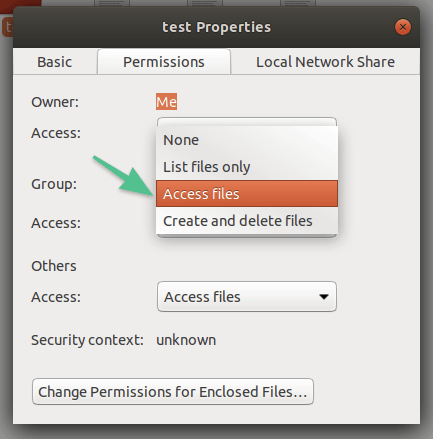The image size is (433, 439).
Task: Choose None from the access list
Action: point(247,140)
